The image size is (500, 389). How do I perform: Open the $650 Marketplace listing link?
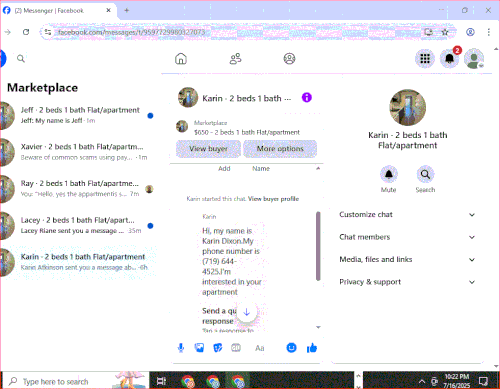point(247,132)
